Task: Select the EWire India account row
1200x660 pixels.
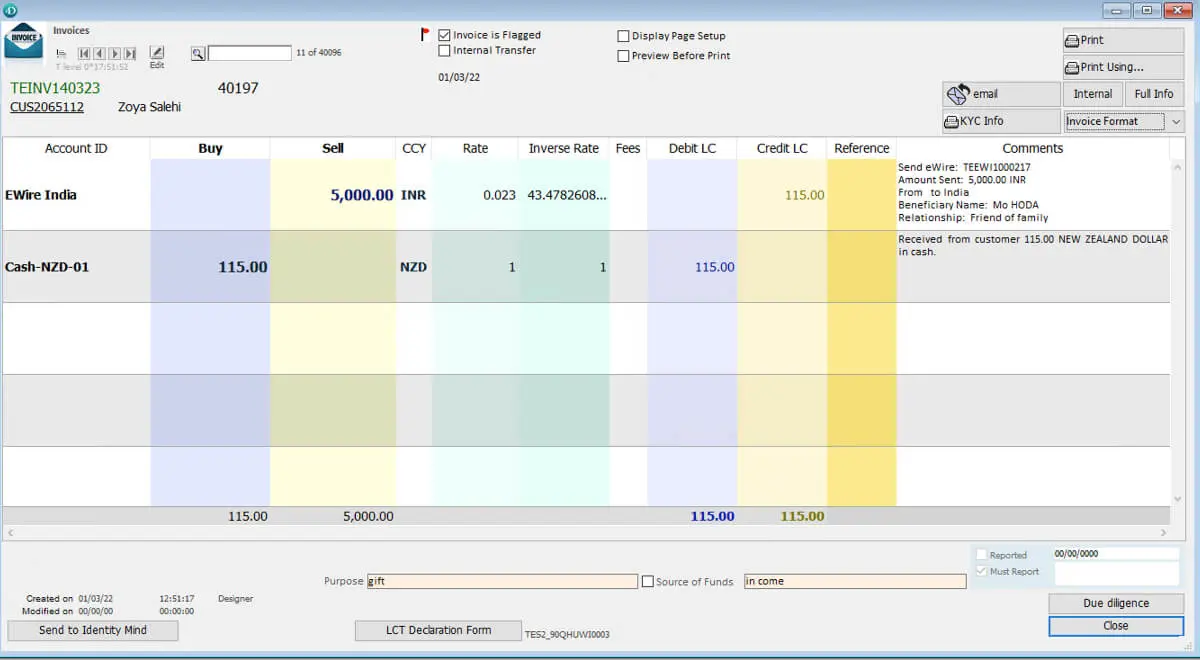Action: click(585, 195)
